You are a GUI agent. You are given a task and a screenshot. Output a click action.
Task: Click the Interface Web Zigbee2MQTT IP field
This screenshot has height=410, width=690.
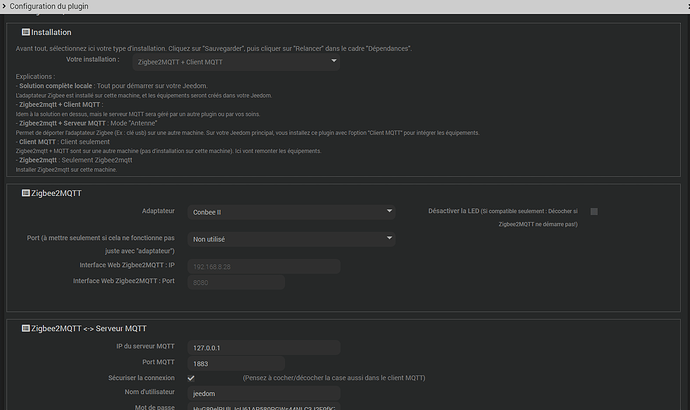264,267
